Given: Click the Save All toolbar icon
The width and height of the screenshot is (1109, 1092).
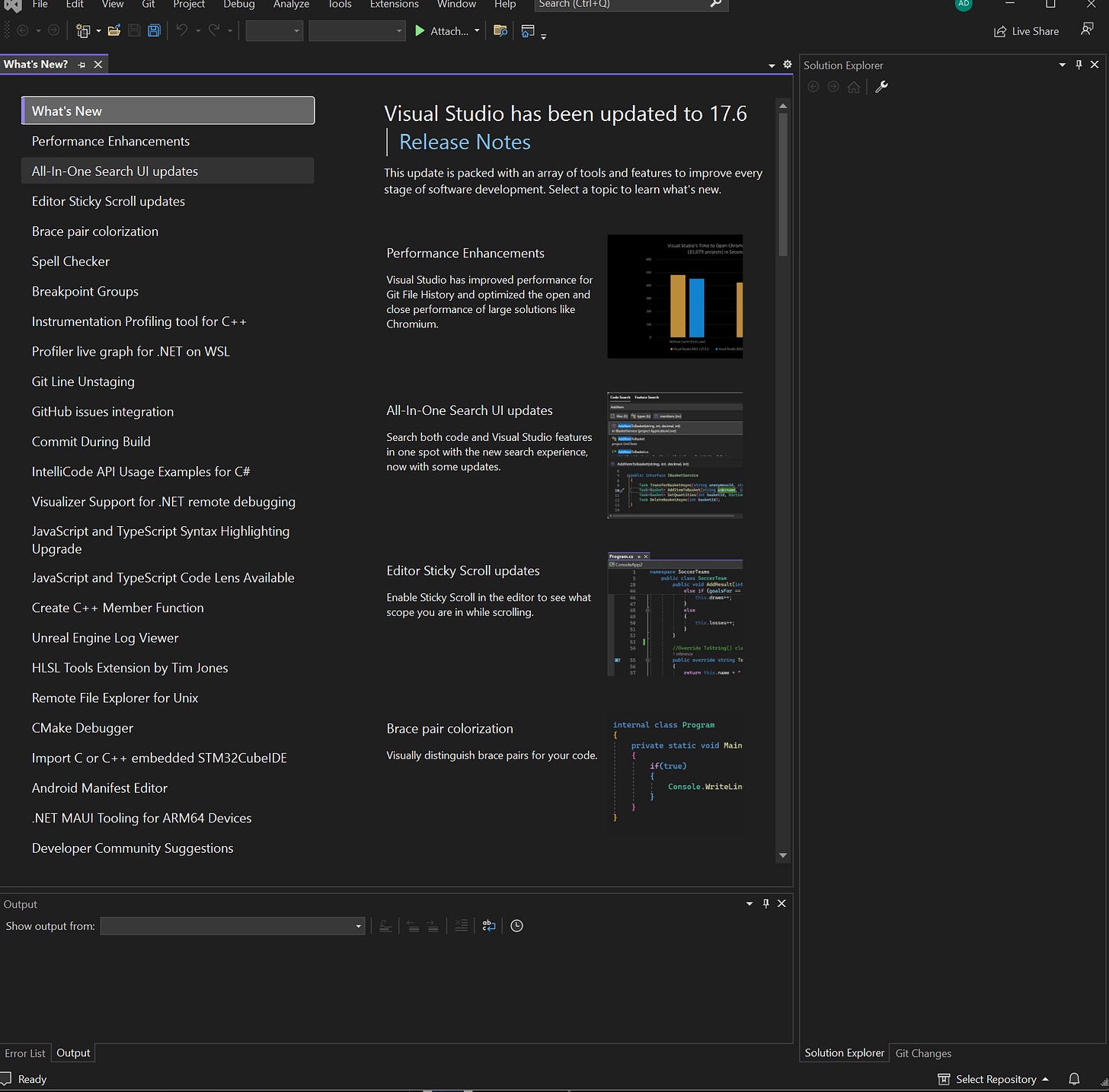Looking at the screenshot, I should coord(154,31).
